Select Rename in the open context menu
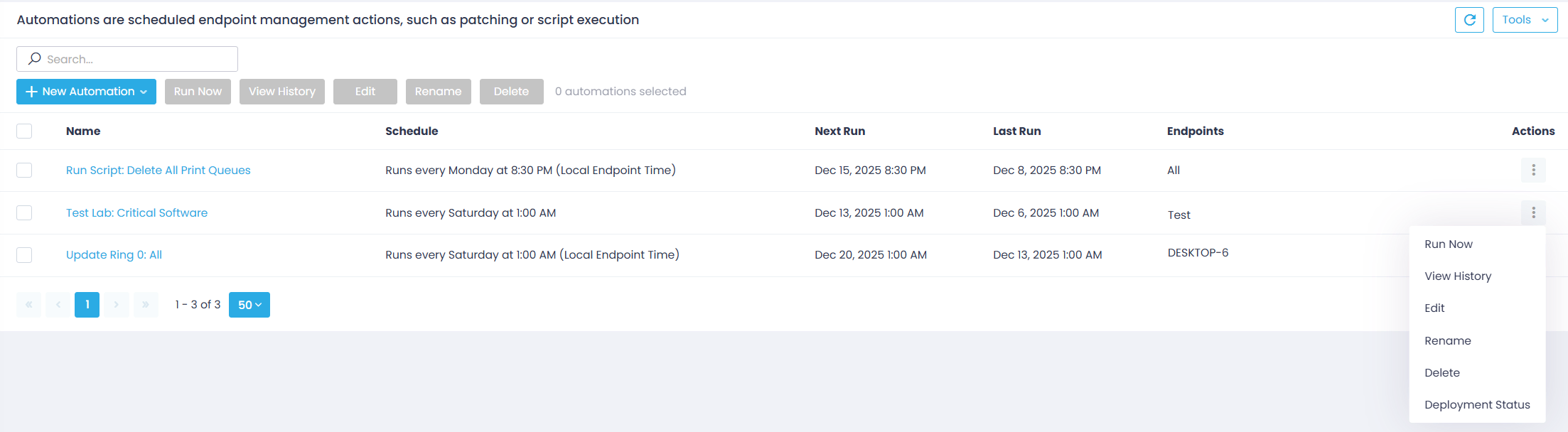Image resolution: width=1568 pixels, height=432 pixels. pyautogui.click(x=1447, y=340)
